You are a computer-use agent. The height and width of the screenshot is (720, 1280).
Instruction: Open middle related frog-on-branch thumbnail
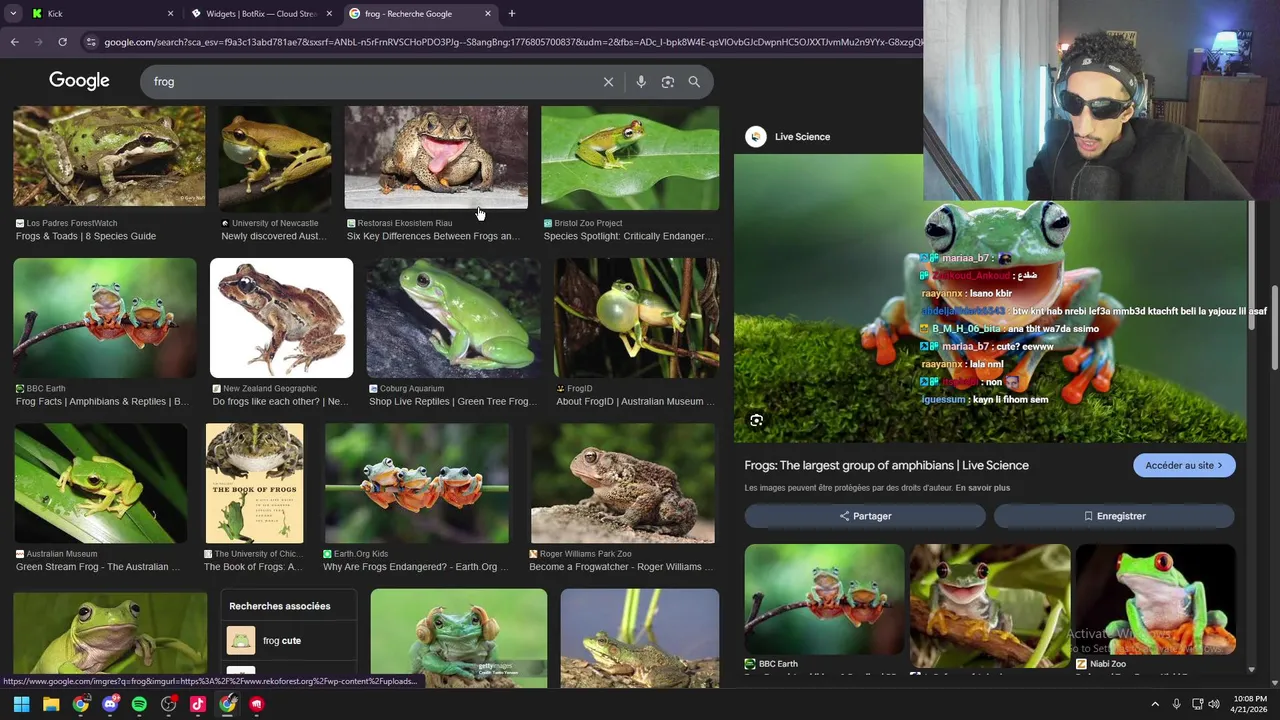tap(990, 604)
